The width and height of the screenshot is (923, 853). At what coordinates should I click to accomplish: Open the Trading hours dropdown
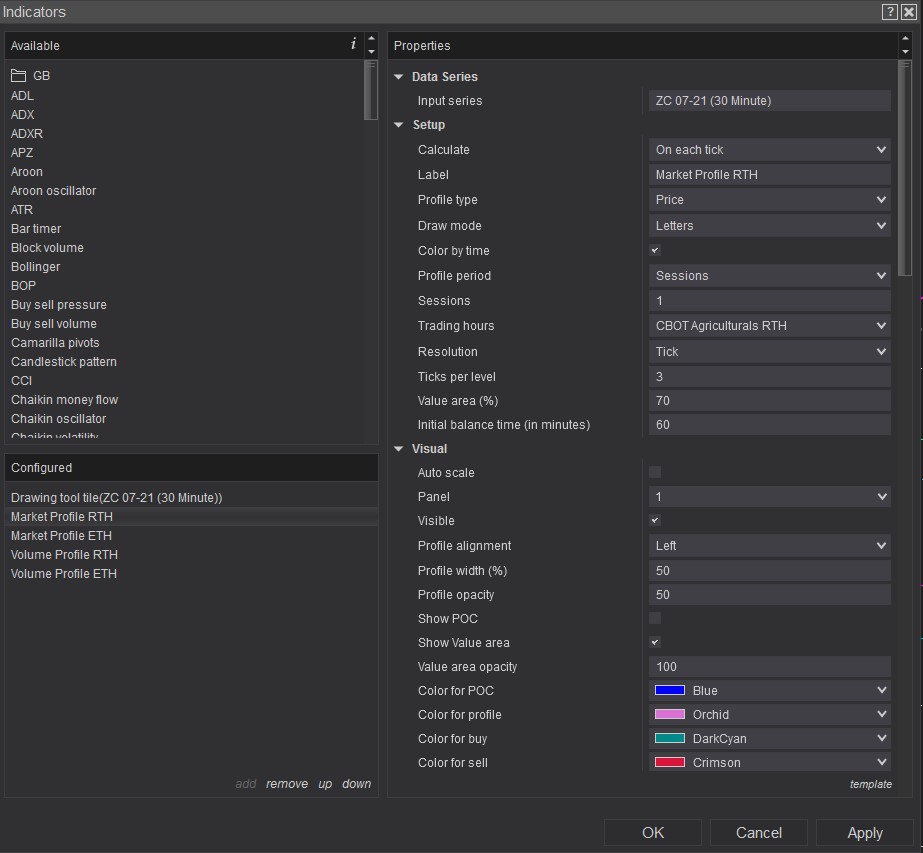pos(769,326)
